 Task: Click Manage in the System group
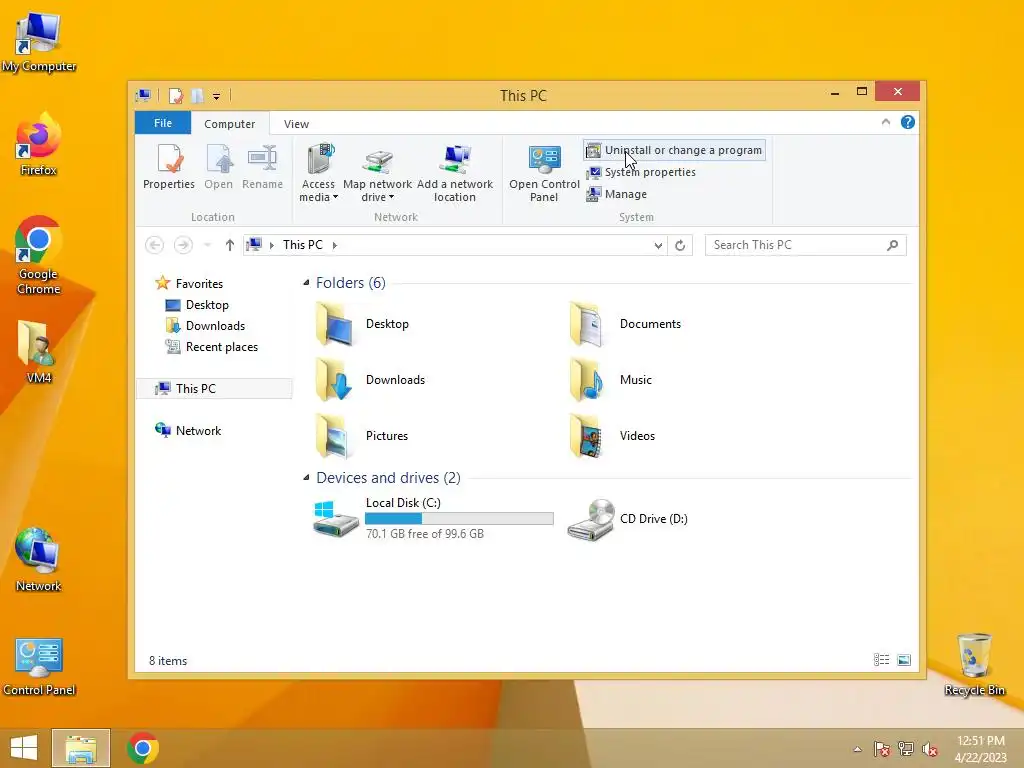pyautogui.click(x=616, y=194)
